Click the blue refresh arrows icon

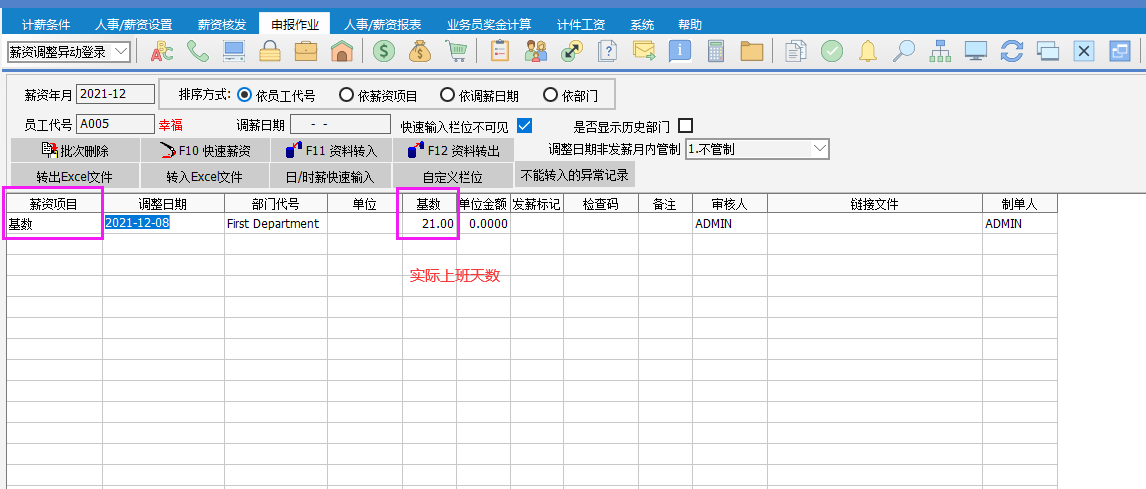click(1012, 51)
